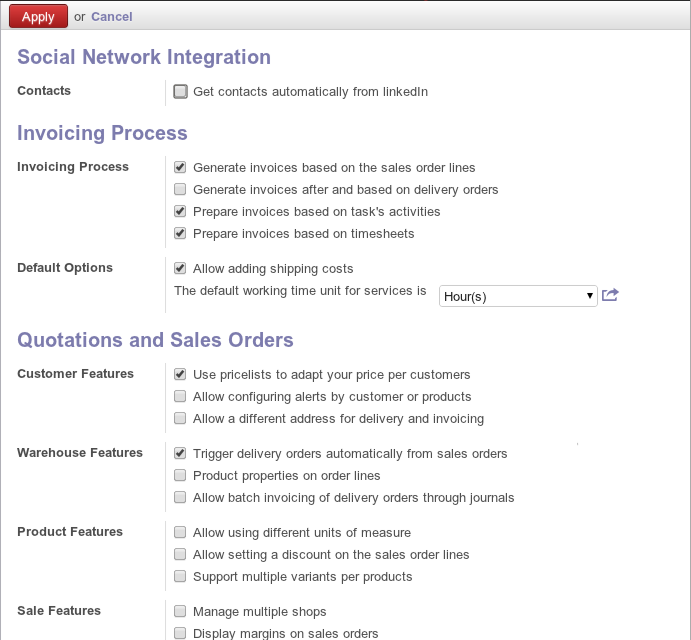Disable Use pricelists to adapt your price
This screenshot has height=640, width=691.
[180, 374]
